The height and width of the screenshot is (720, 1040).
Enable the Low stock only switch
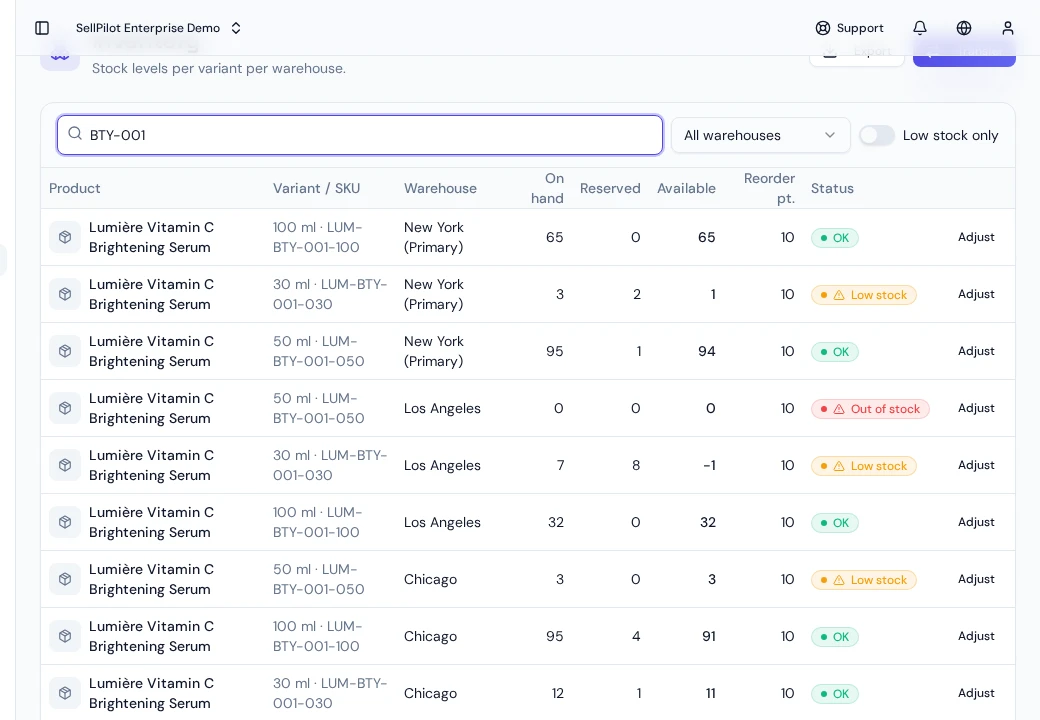pyautogui.click(x=877, y=135)
